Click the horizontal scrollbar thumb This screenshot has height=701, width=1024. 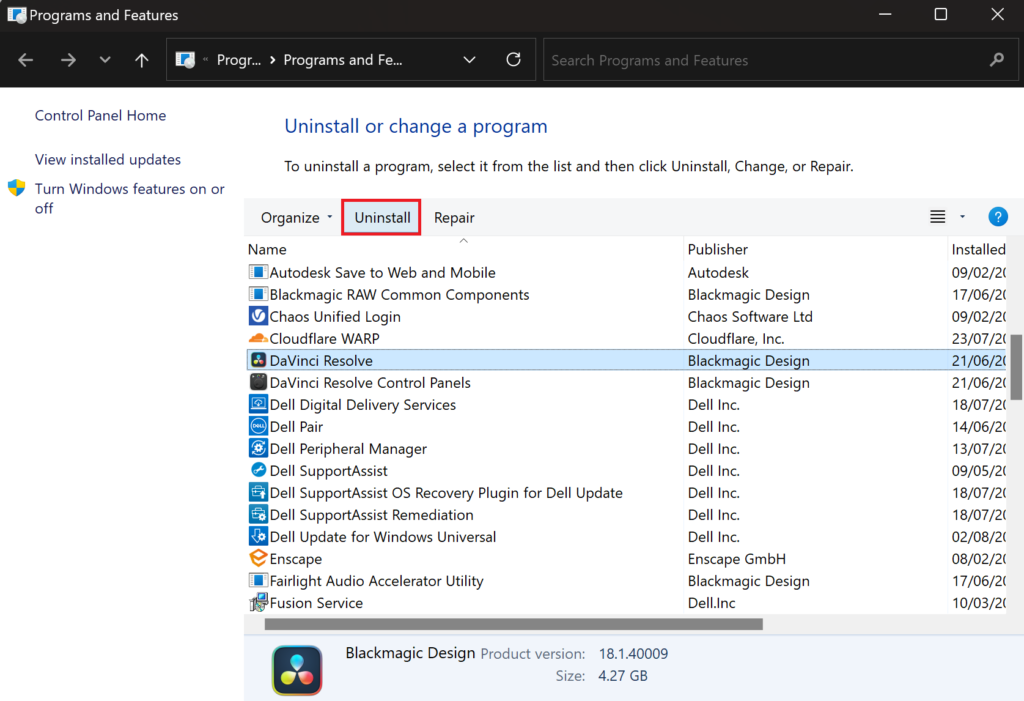pos(513,625)
